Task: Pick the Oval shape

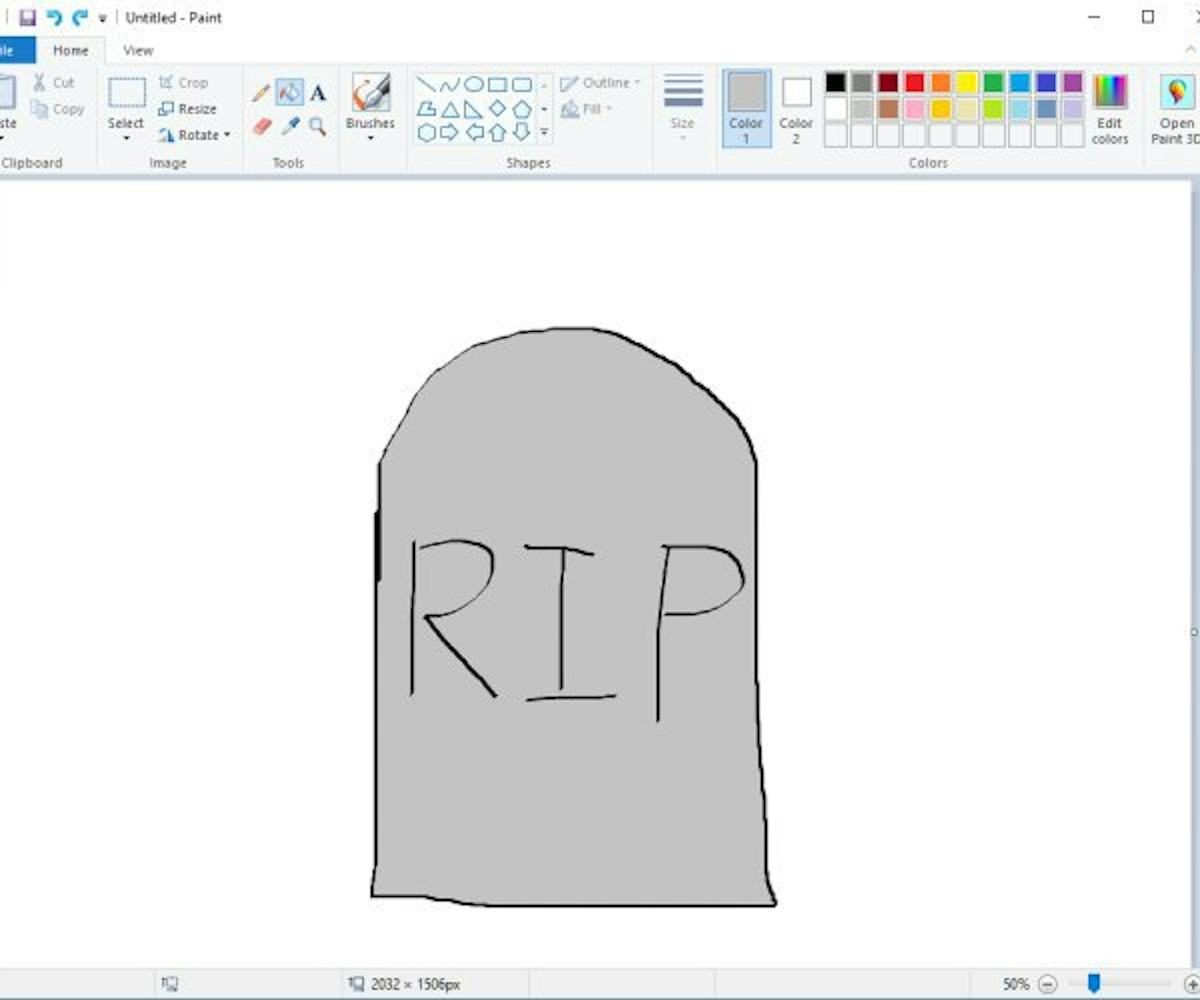Action: click(x=474, y=84)
